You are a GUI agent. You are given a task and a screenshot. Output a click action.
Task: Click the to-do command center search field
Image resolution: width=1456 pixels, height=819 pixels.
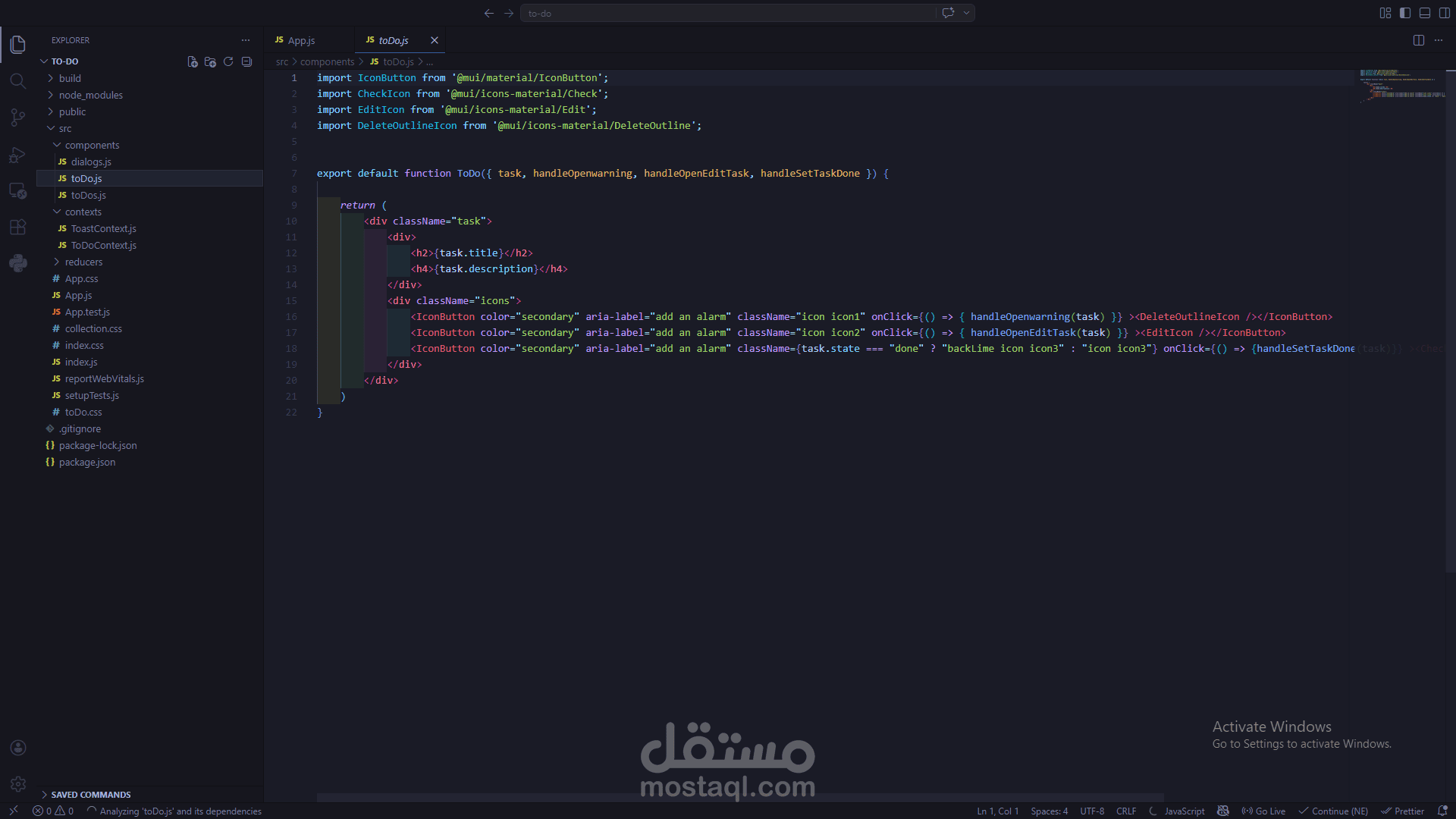(728, 13)
